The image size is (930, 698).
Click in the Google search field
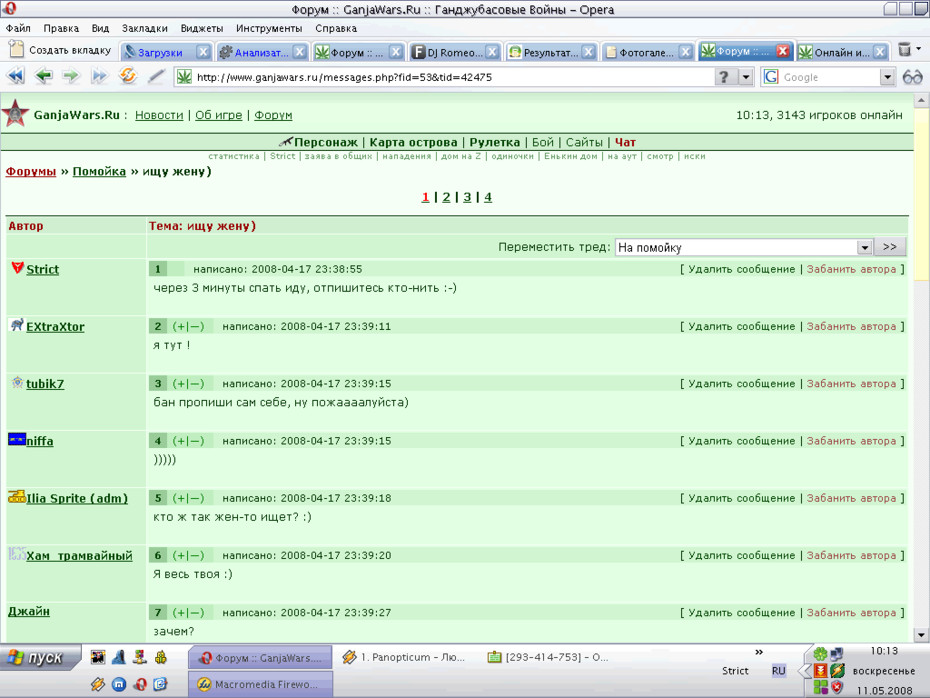click(x=829, y=77)
